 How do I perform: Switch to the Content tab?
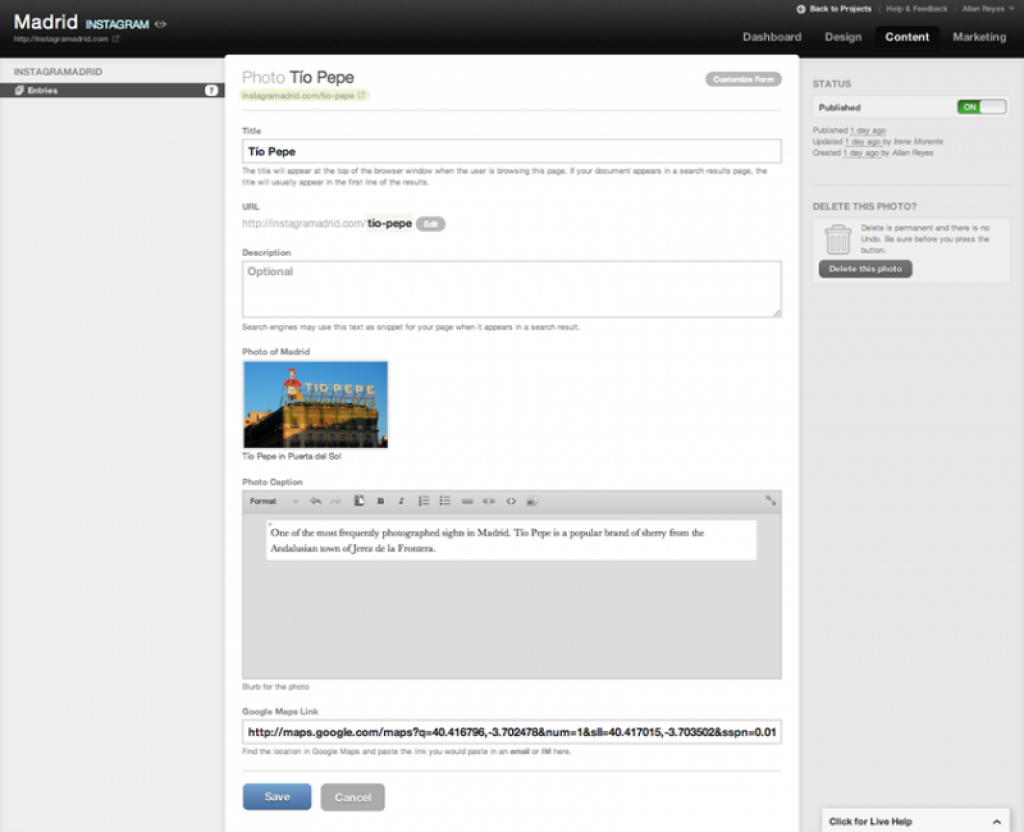click(x=907, y=37)
